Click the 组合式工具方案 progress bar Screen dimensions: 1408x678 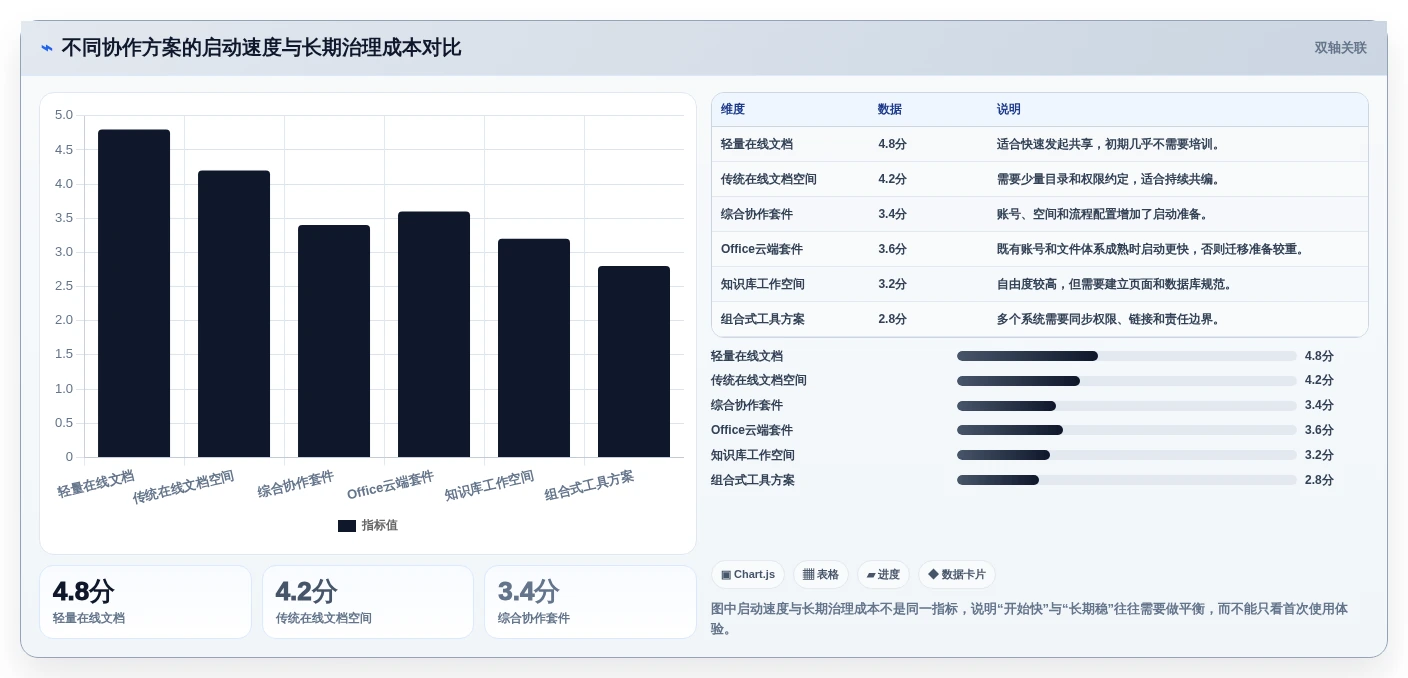[x=1127, y=480]
